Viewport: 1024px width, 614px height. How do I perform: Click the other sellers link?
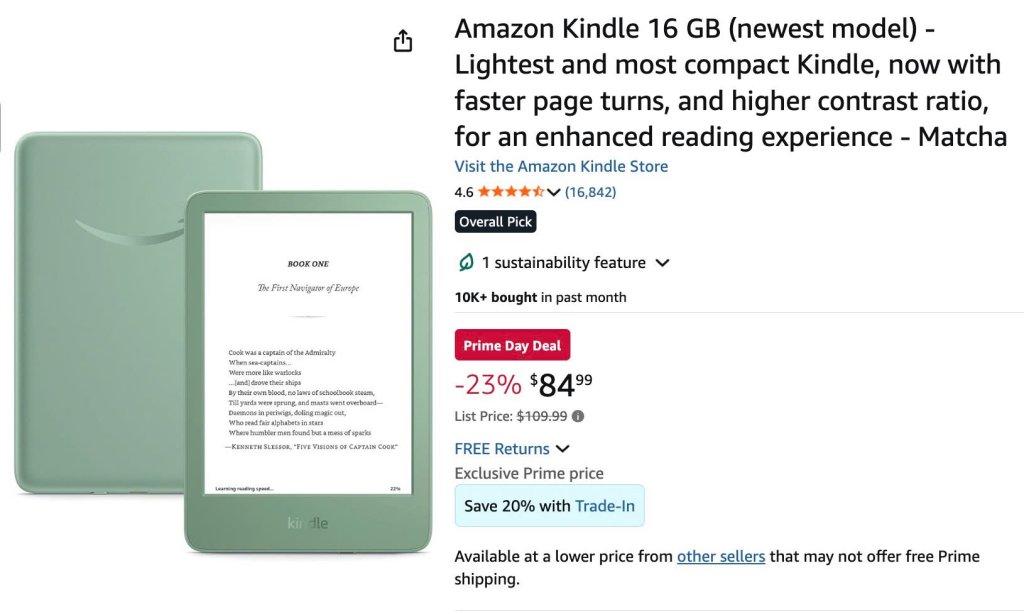721,557
